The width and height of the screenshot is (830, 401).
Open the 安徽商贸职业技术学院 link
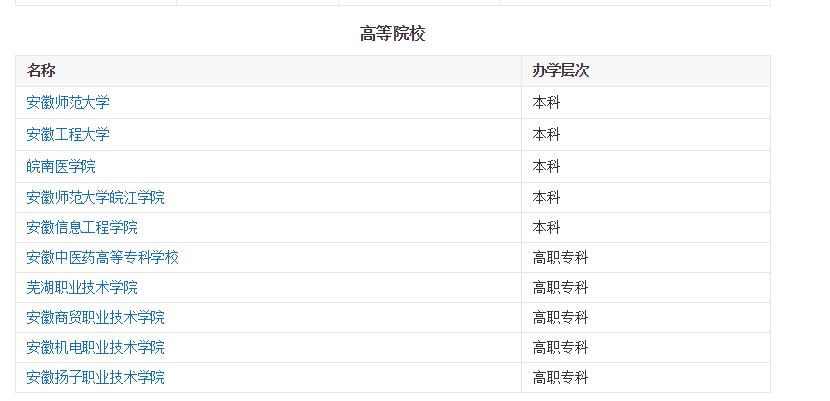pyautogui.click(x=95, y=318)
